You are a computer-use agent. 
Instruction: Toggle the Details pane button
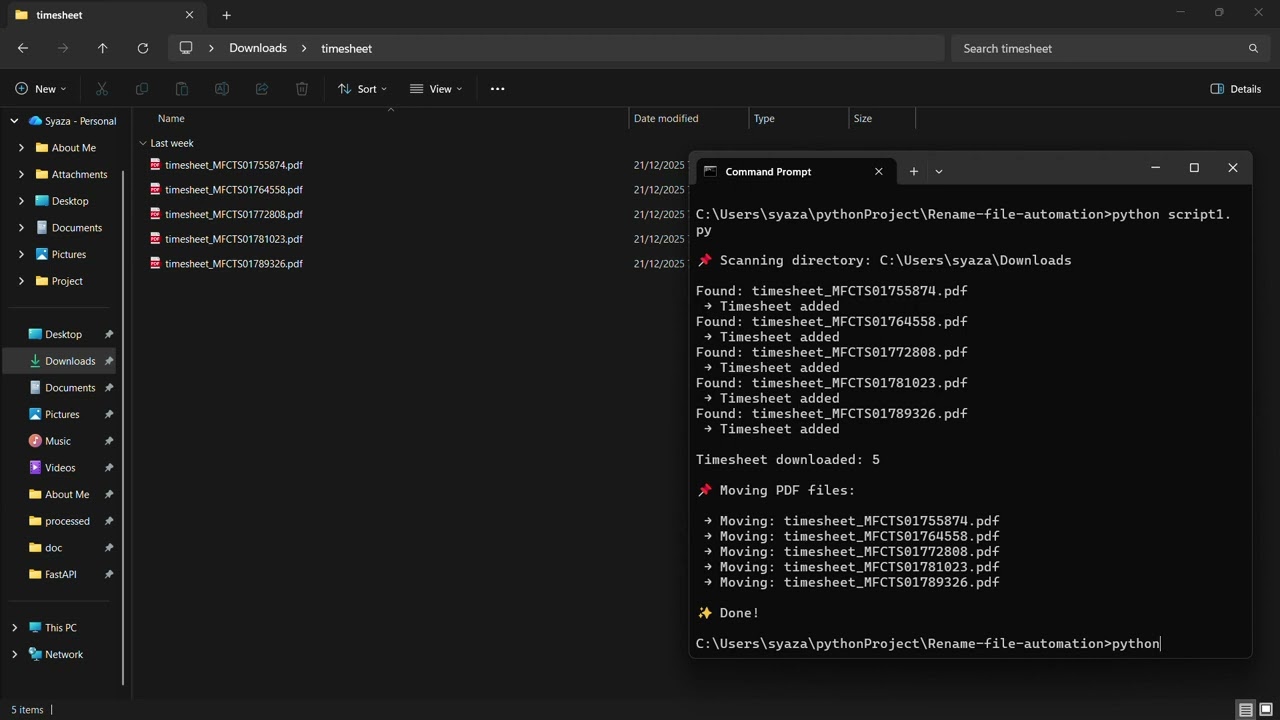(1236, 89)
